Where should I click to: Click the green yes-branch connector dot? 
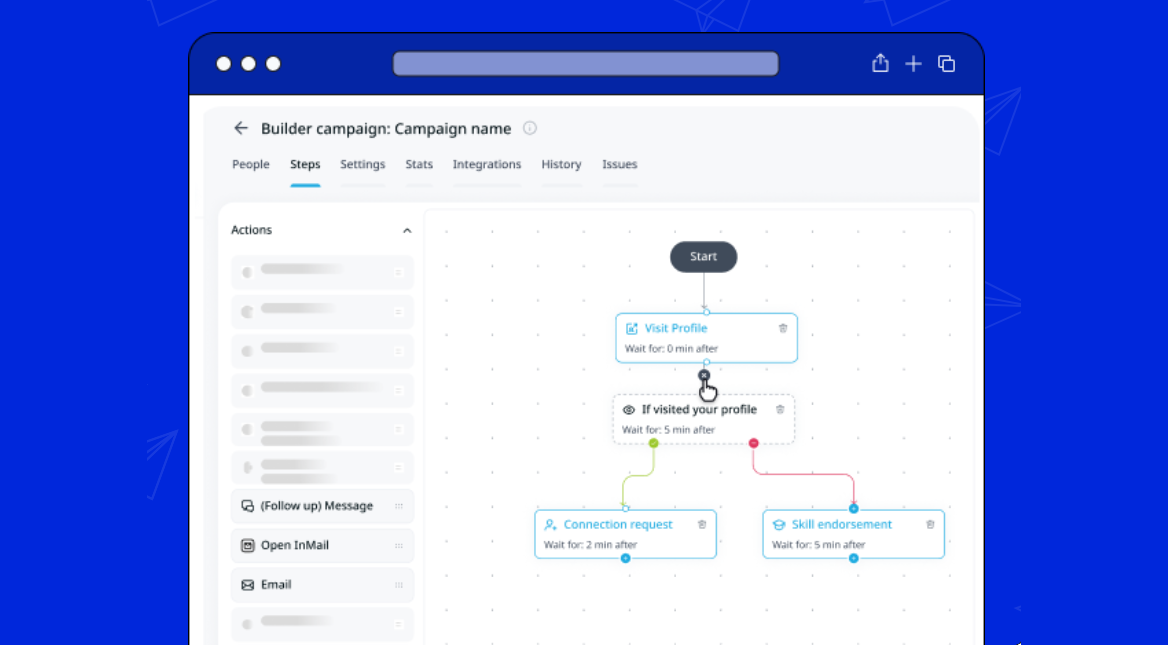tap(653, 443)
